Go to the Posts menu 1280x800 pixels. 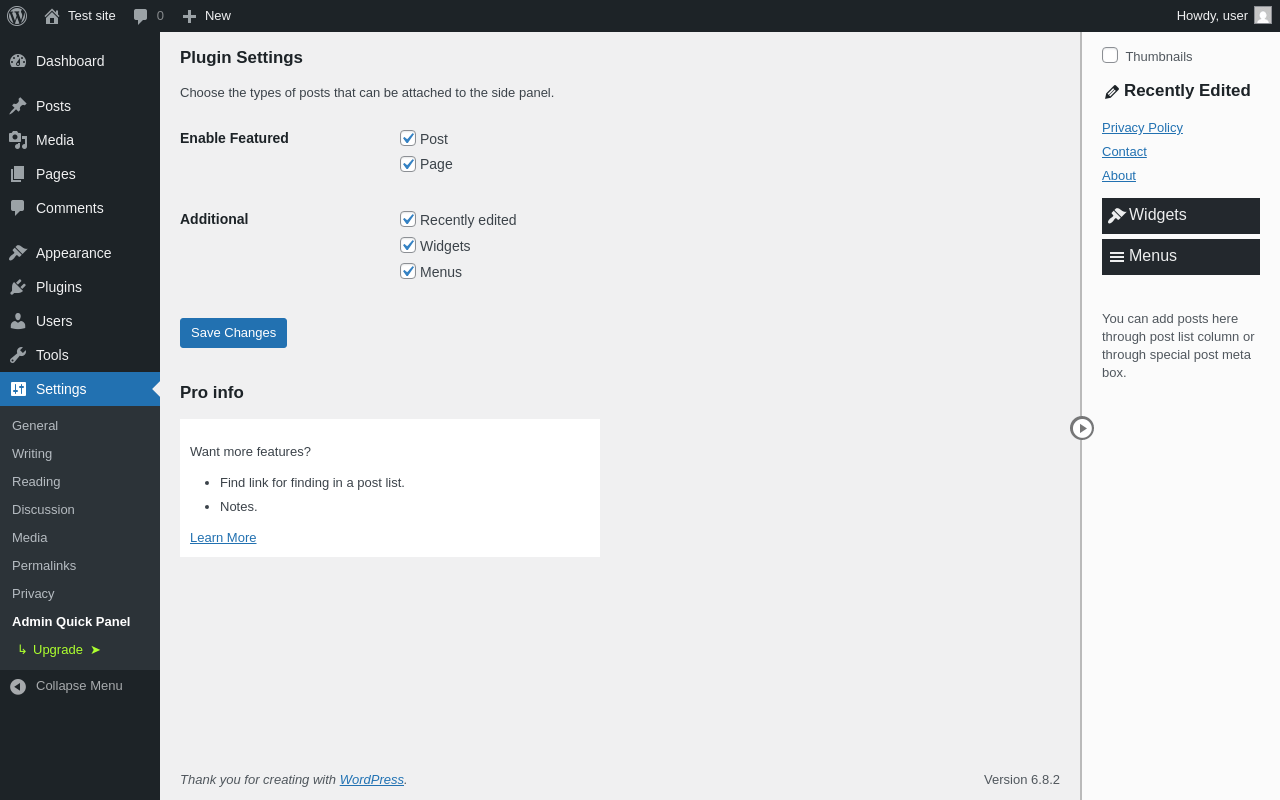point(80,106)
